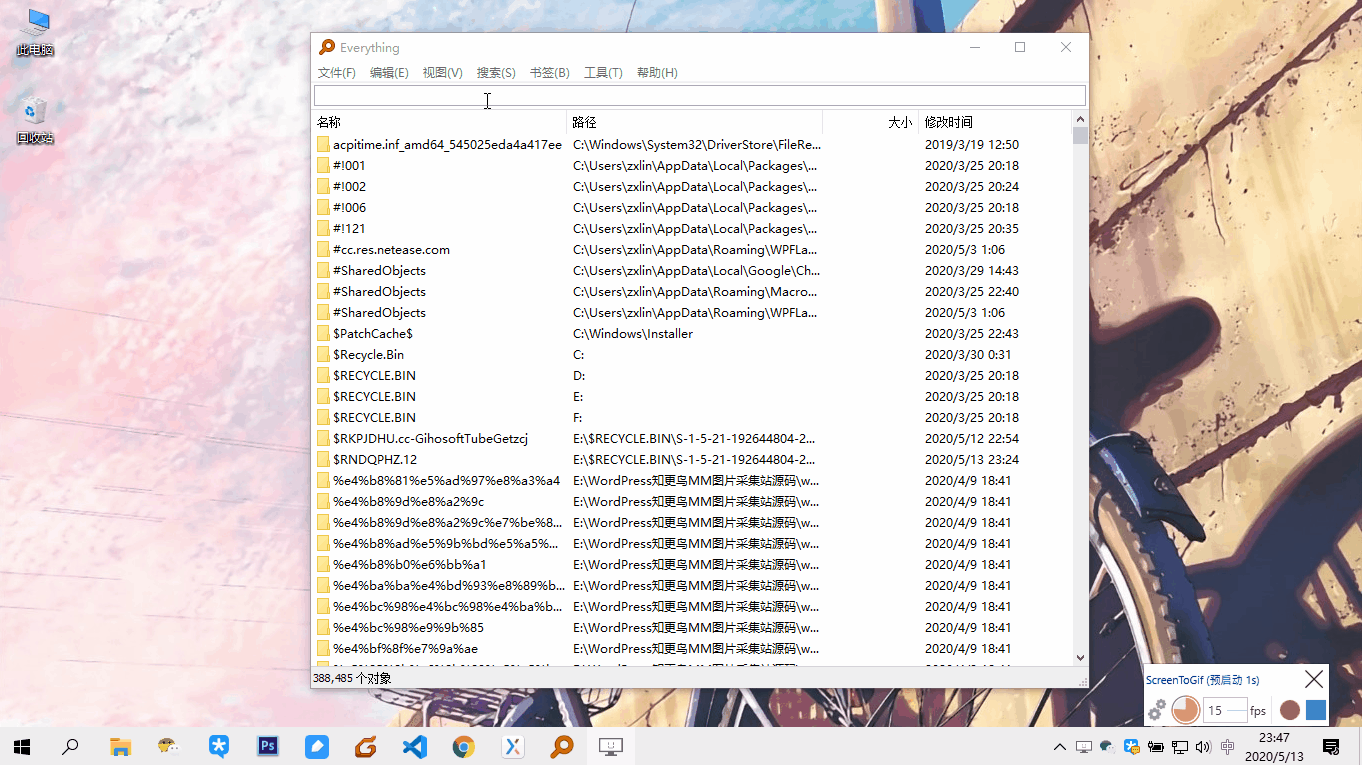Open the 搜索(S) menu in Everything
Screen dimensions: 1362x765
(x=496, y=72)
